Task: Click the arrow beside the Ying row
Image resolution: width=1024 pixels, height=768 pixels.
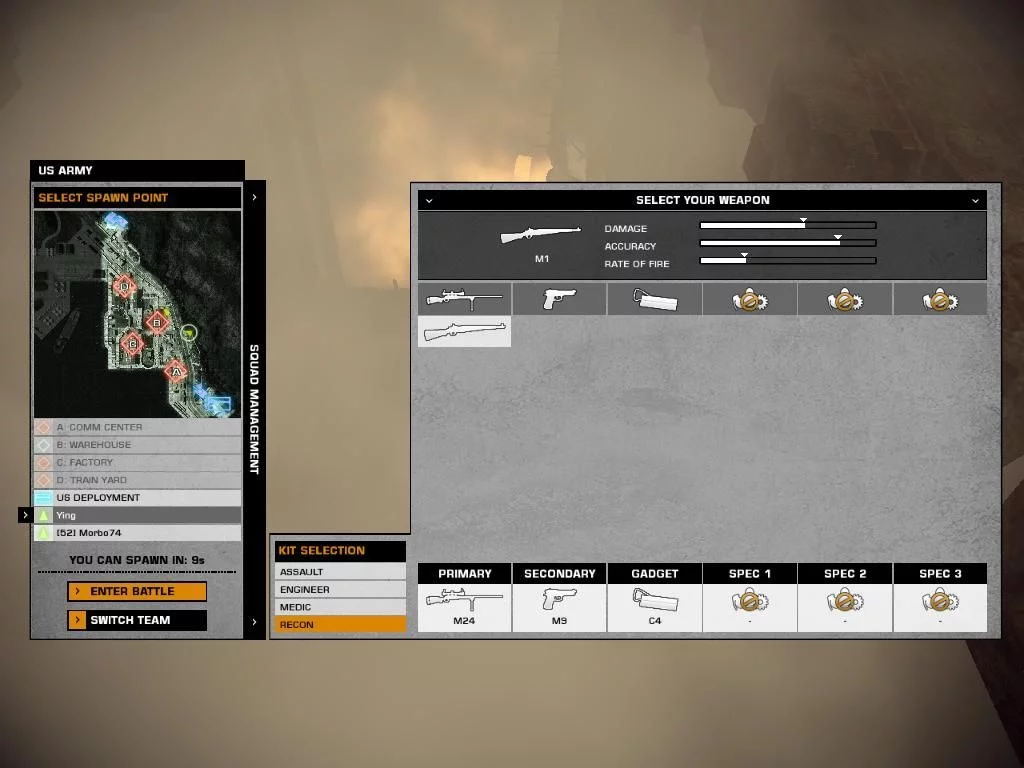Action: tap(25, 515)
